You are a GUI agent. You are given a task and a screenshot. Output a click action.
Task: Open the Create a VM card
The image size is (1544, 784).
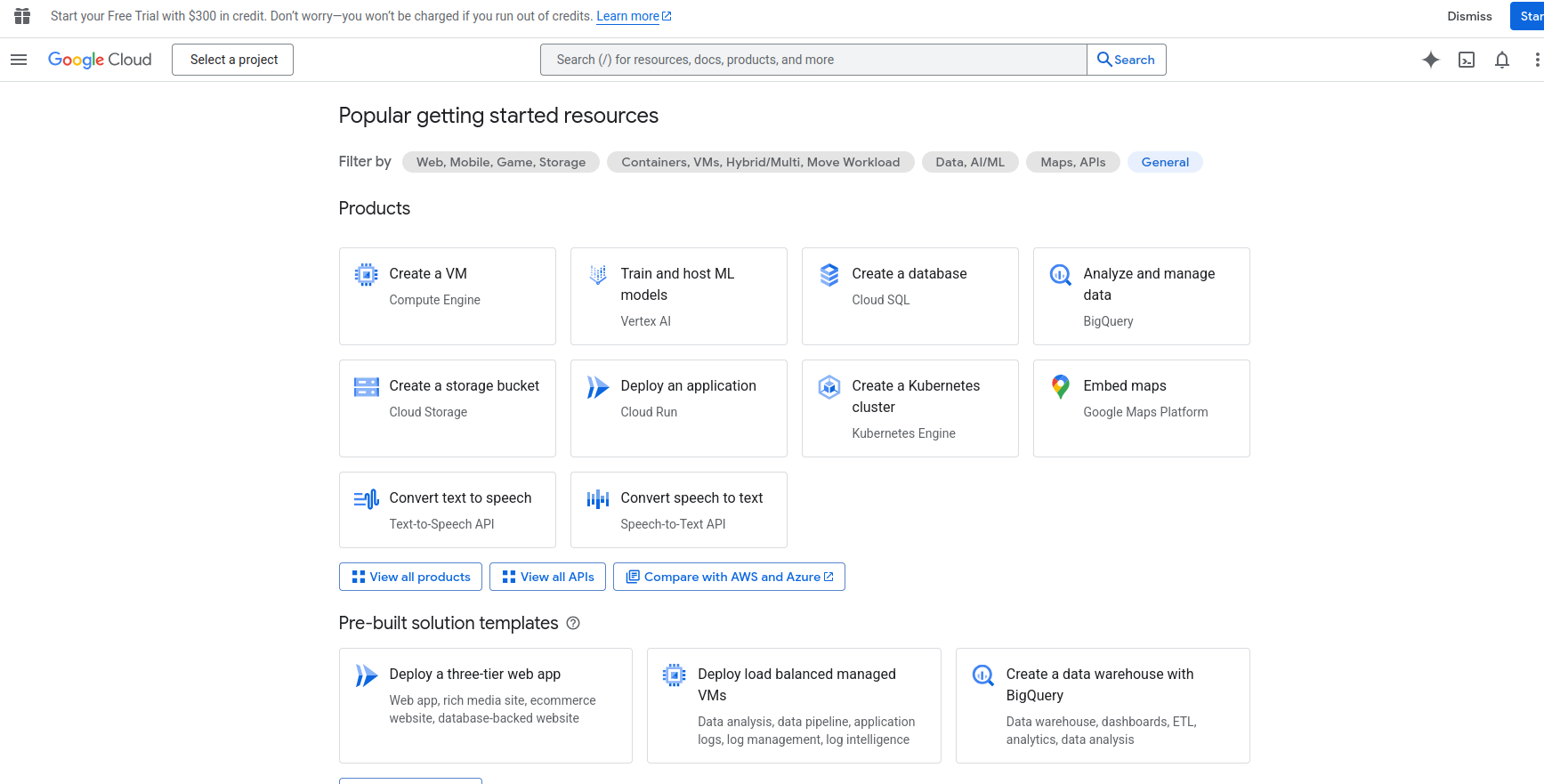pyautogui.click(x=448, y=296)
